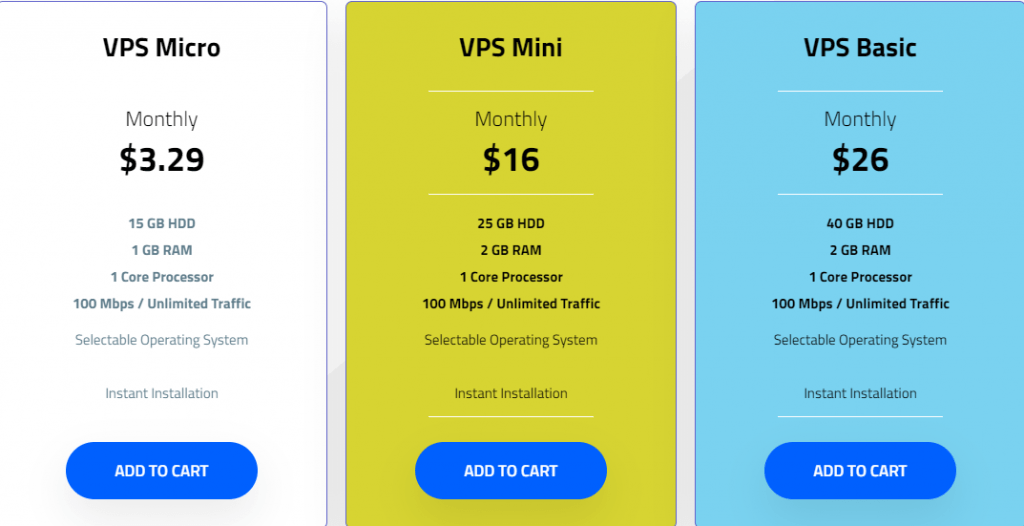Screen dimensions: 1024x526
Task: Click 2 GB RAM in VPS Mini
Action: coord(511,250)
